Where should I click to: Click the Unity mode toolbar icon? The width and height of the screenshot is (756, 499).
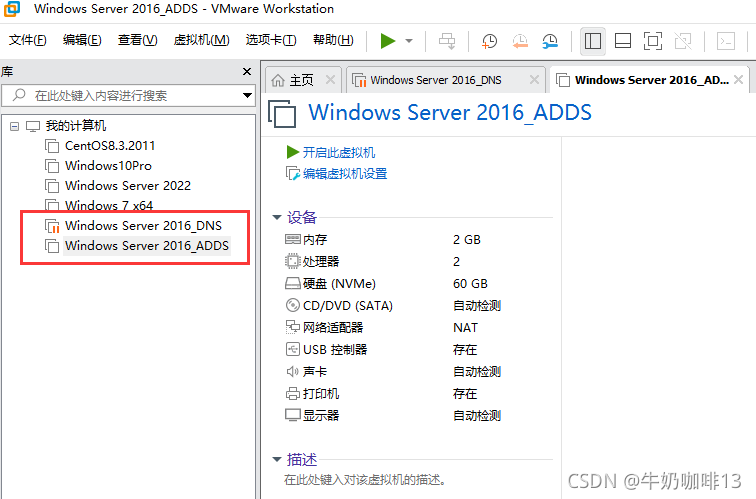683,41
